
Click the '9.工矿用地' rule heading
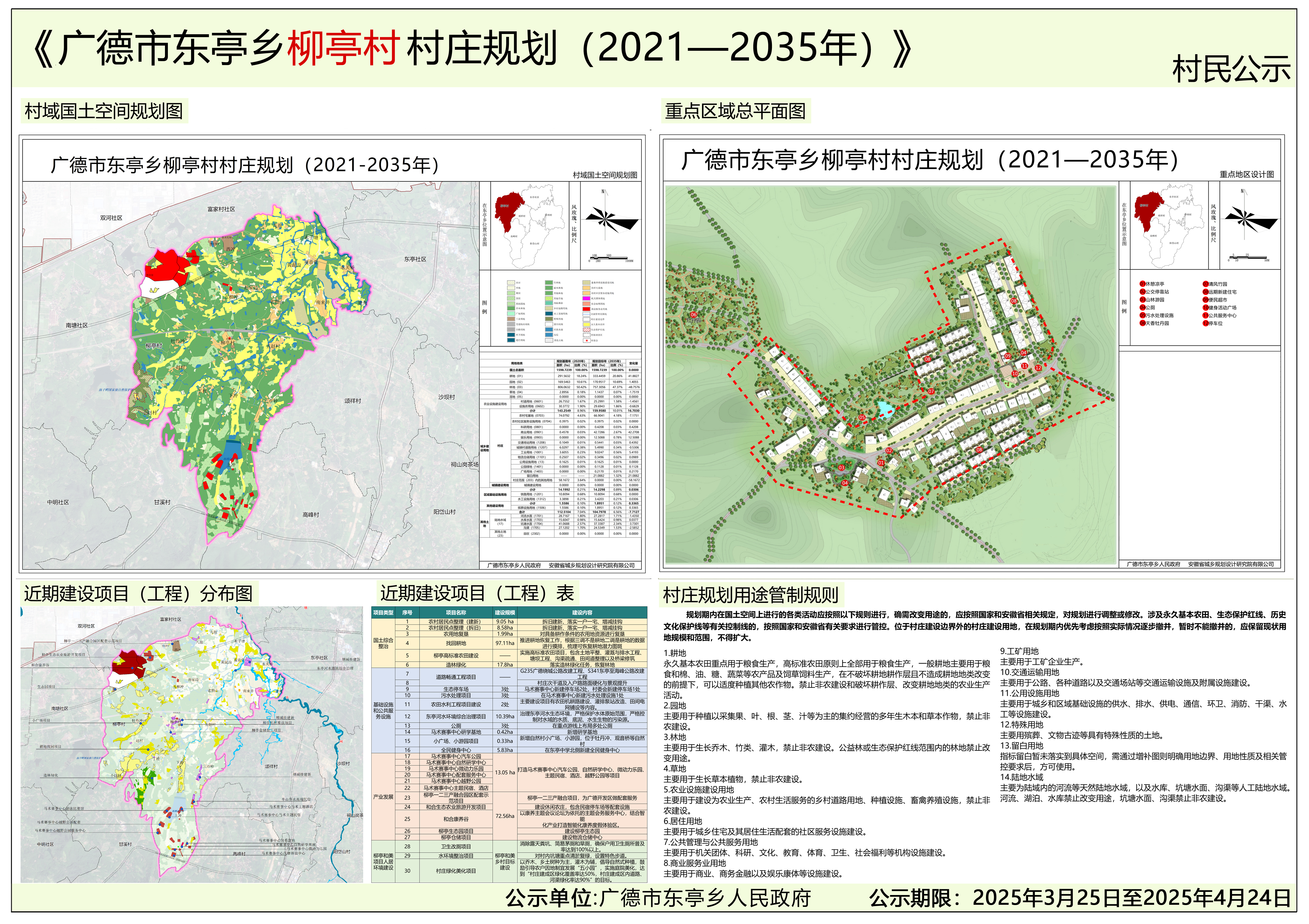point(1019,651)
